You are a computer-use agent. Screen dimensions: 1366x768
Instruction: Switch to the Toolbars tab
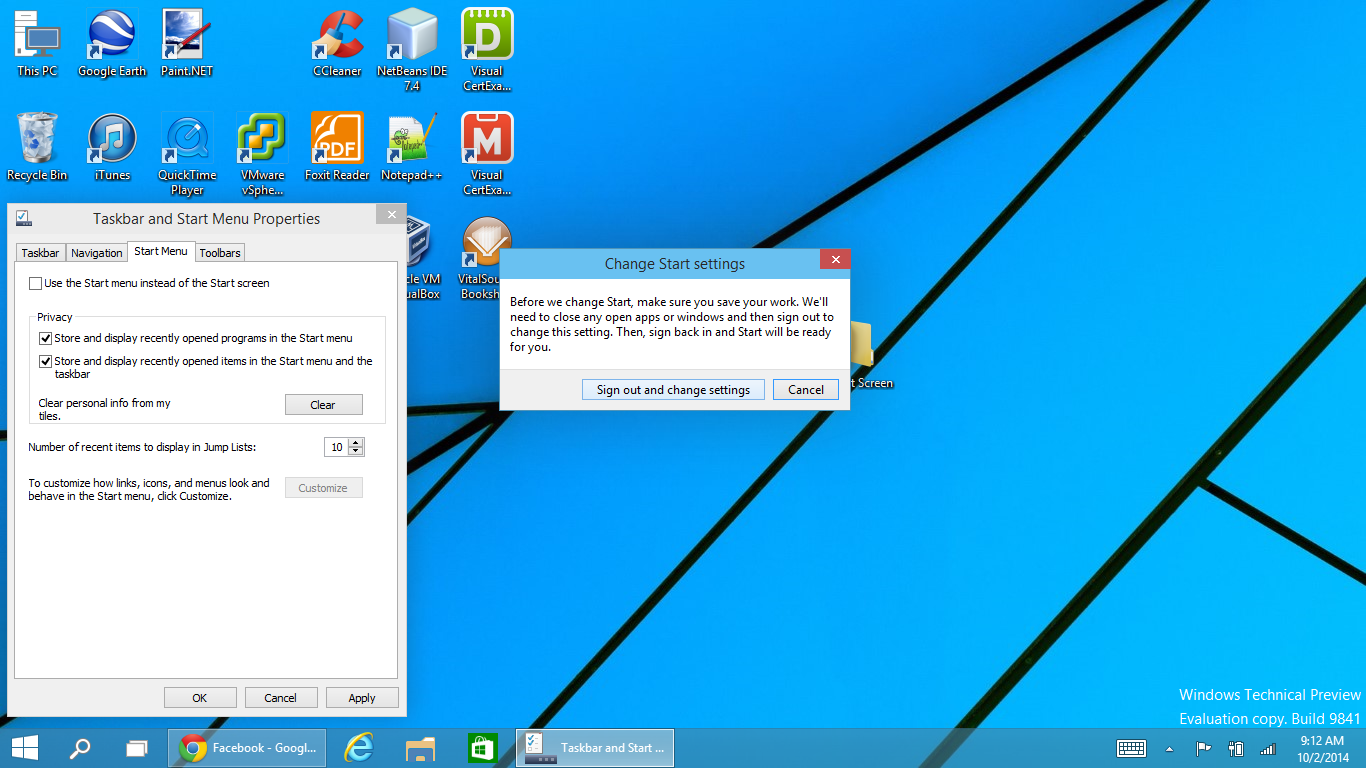click(x=219, y=253)
